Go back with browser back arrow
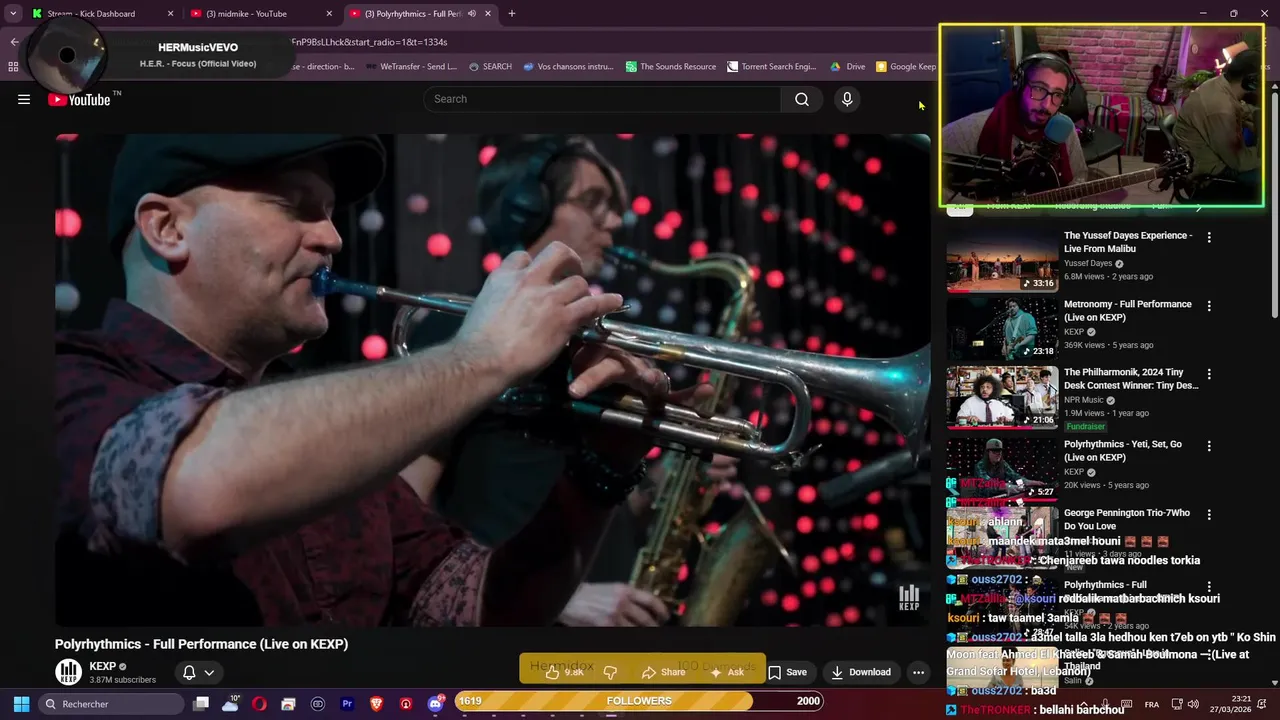Screen dimensions: 1280x720 click(14, 42)
